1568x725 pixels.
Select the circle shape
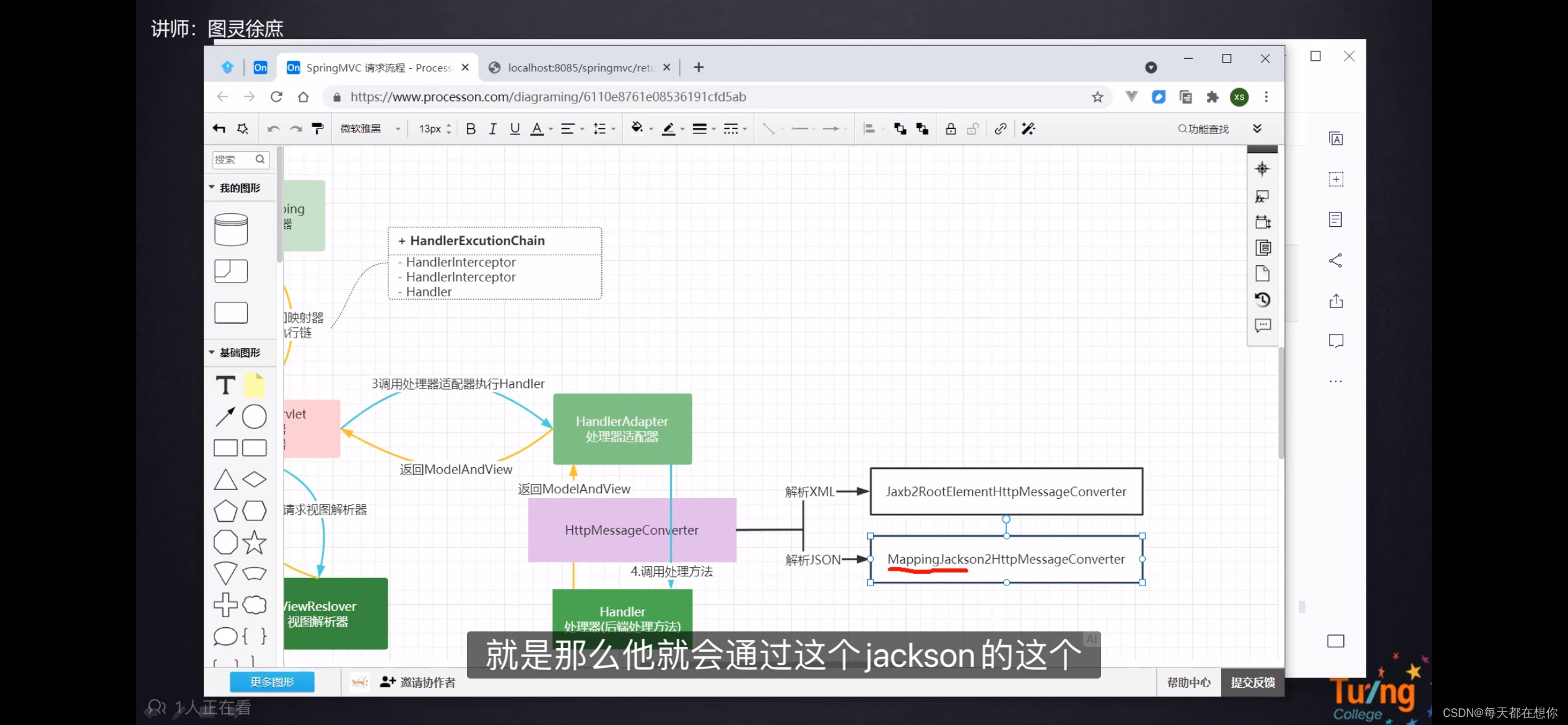point(254,416)
